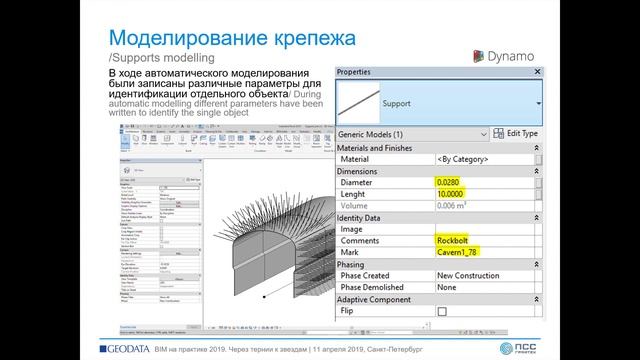Collapse the Phasing section
The image size is (640, 360).
pyautogui.click(x=537, y=264)
